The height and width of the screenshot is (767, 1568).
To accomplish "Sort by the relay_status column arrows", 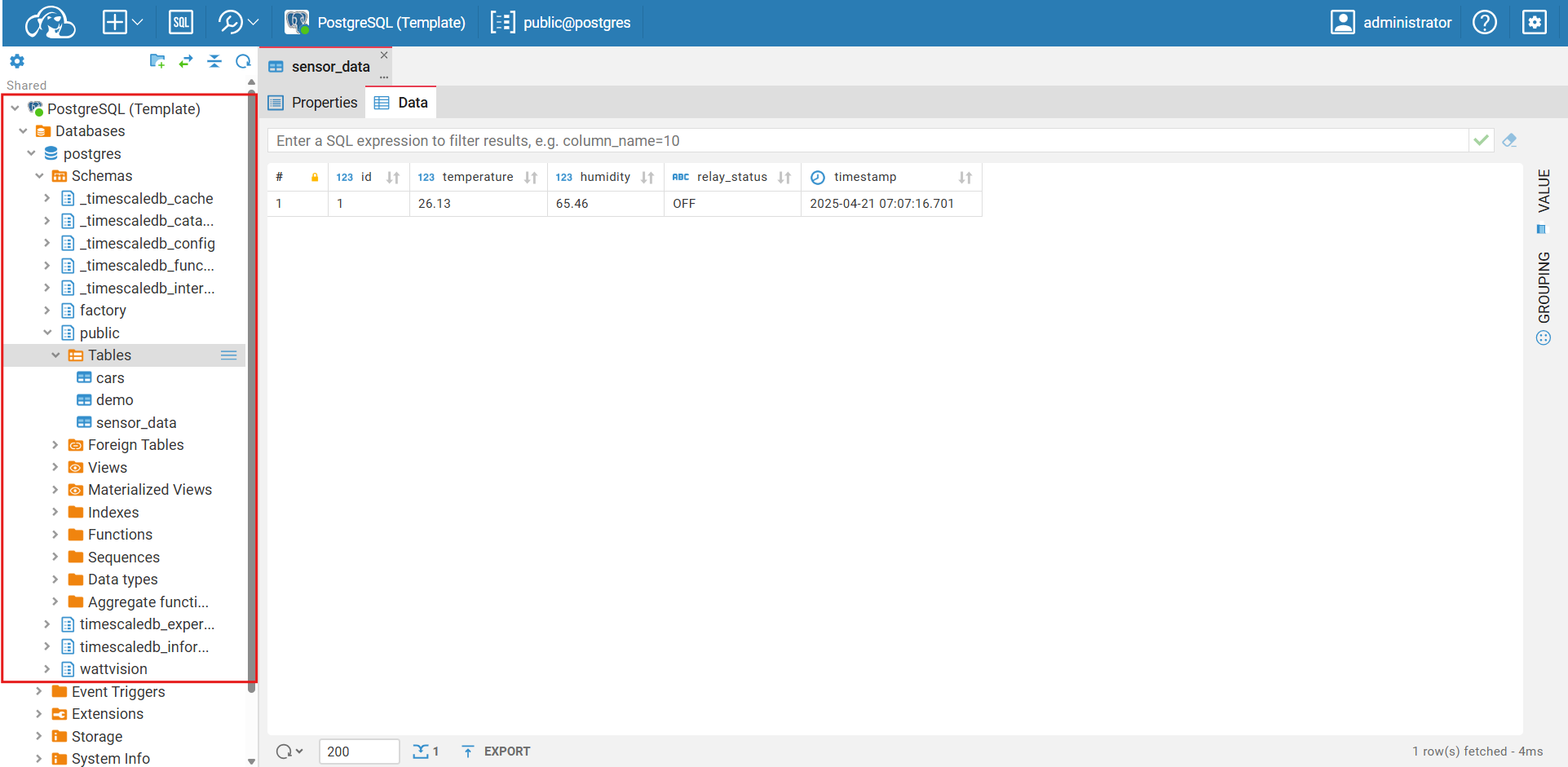I will (784, 178).
